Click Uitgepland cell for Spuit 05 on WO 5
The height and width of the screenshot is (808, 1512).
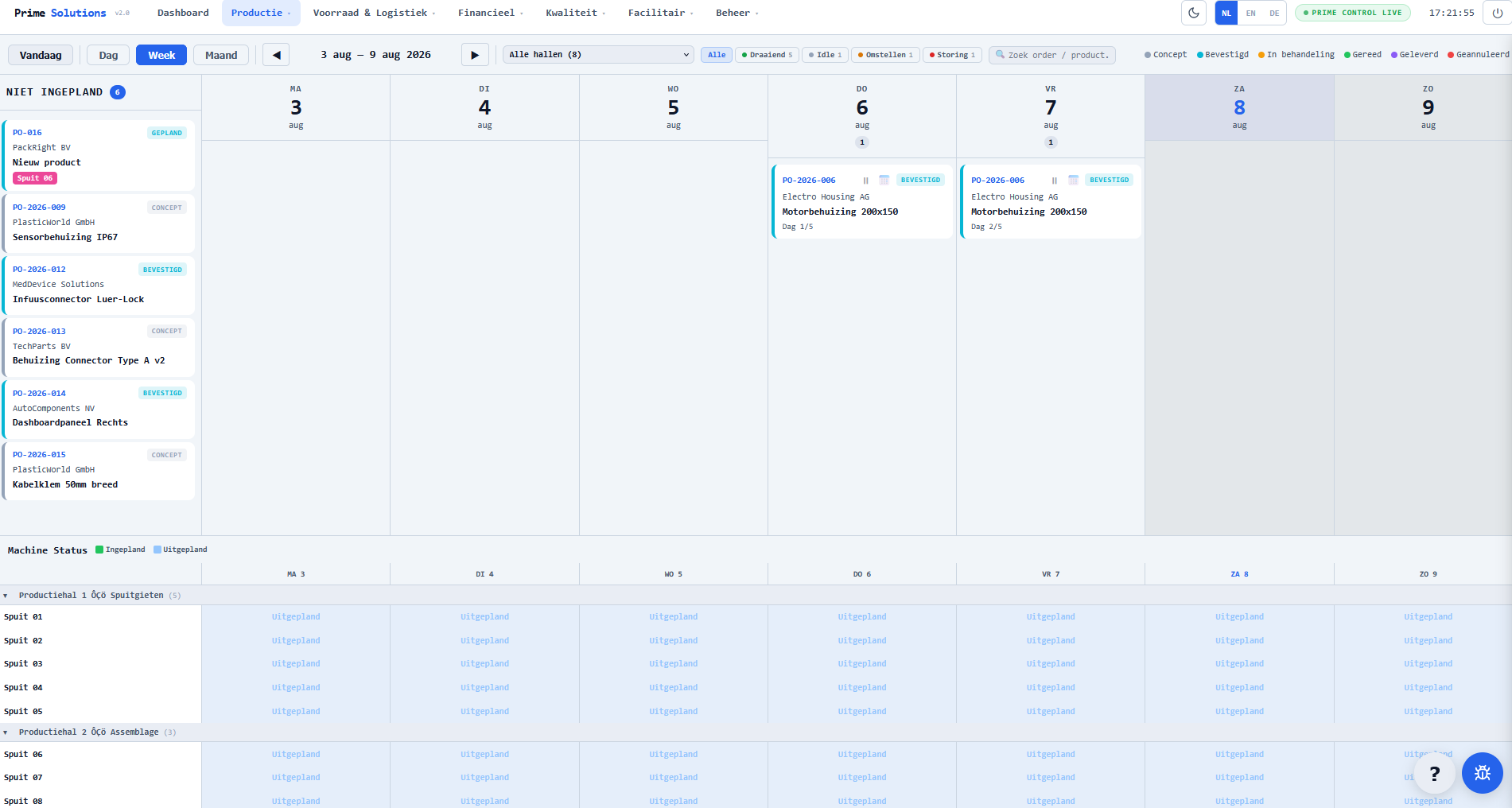(x=674, y=712)
